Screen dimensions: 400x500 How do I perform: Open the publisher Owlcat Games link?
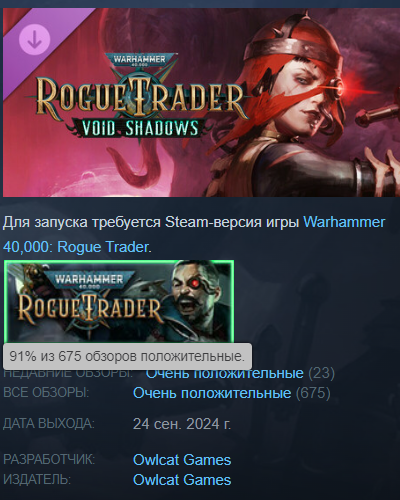tap(182, 480)
